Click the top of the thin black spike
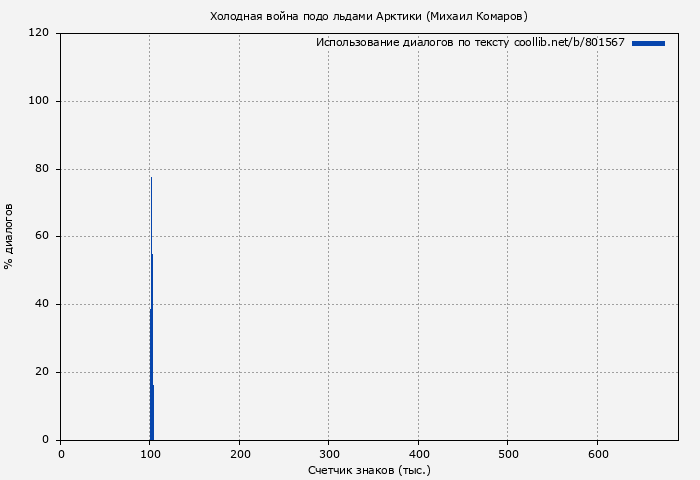700x480 pixels. 151,179
